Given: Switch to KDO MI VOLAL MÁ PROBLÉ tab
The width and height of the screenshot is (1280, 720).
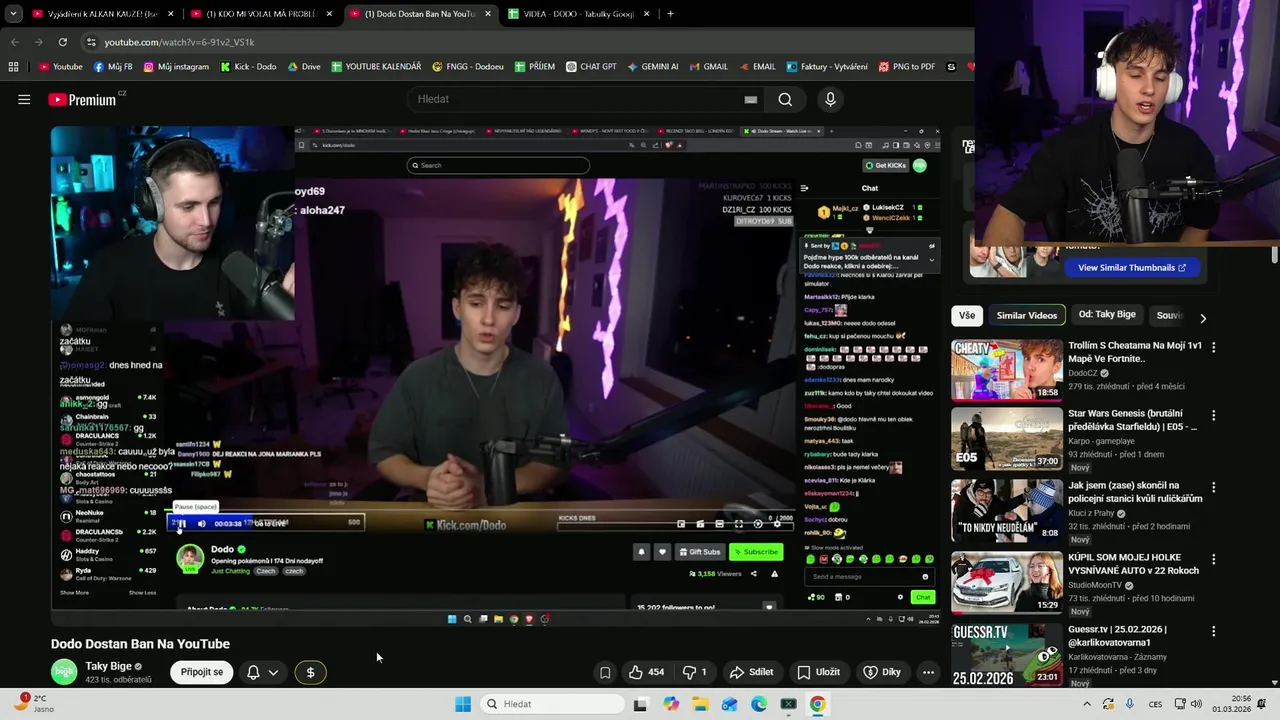Looking at the screenshot, I should pyautogui.click(x=262, y=14).
